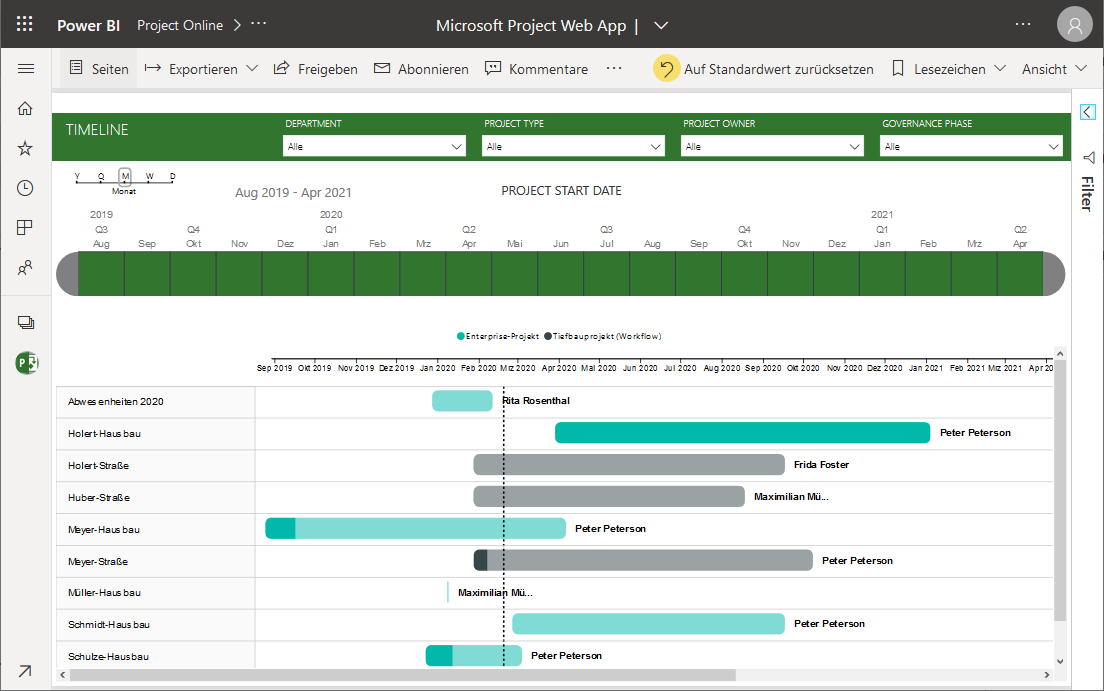Viewport: 1104px width, 691px height.
Task: Select the Abwesenheiten 2020 Gantt bar
Action: click(462, 401)
